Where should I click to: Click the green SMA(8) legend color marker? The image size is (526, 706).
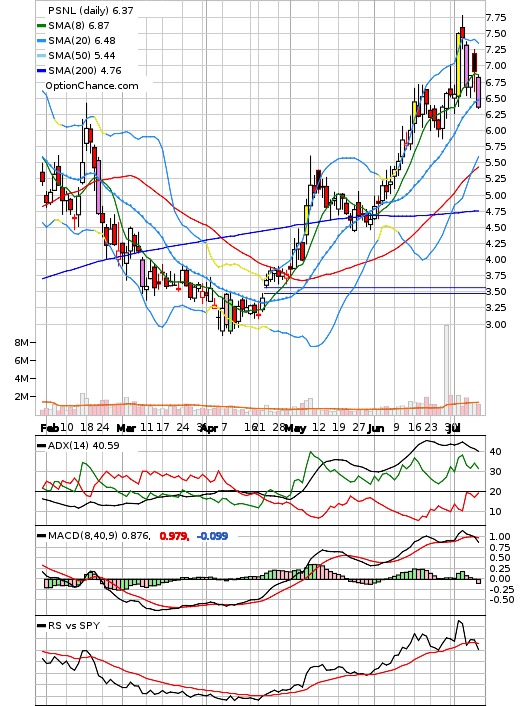pyautogui.click(x=41, y=26)
